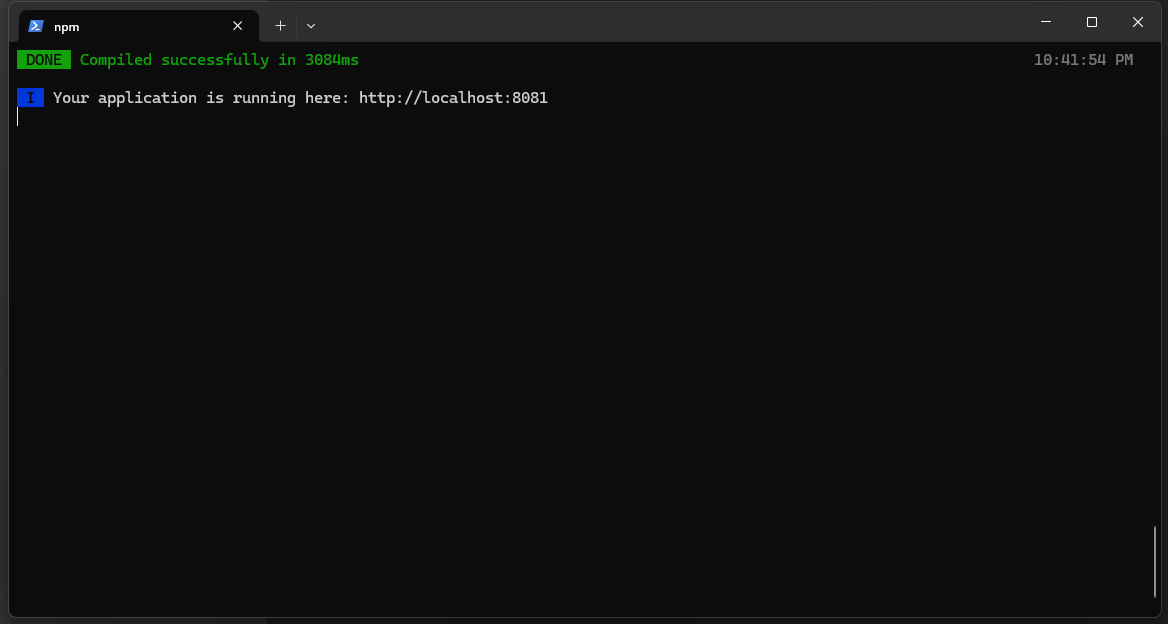Screen dimensions: 1168x624
Task: Click the blue I info badge
Action: pos(30,98)
